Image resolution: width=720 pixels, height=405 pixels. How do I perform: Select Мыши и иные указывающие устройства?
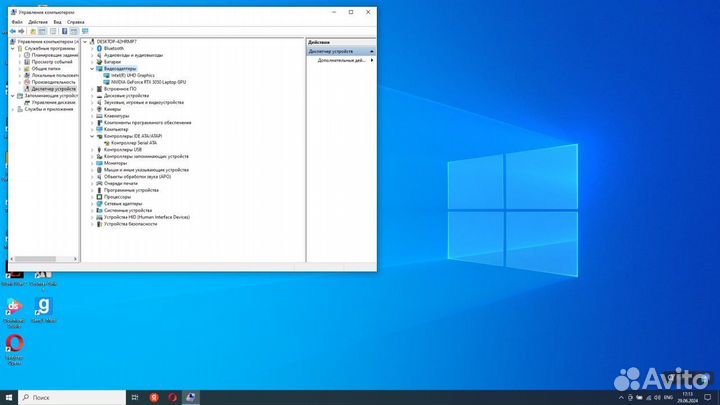146,170
